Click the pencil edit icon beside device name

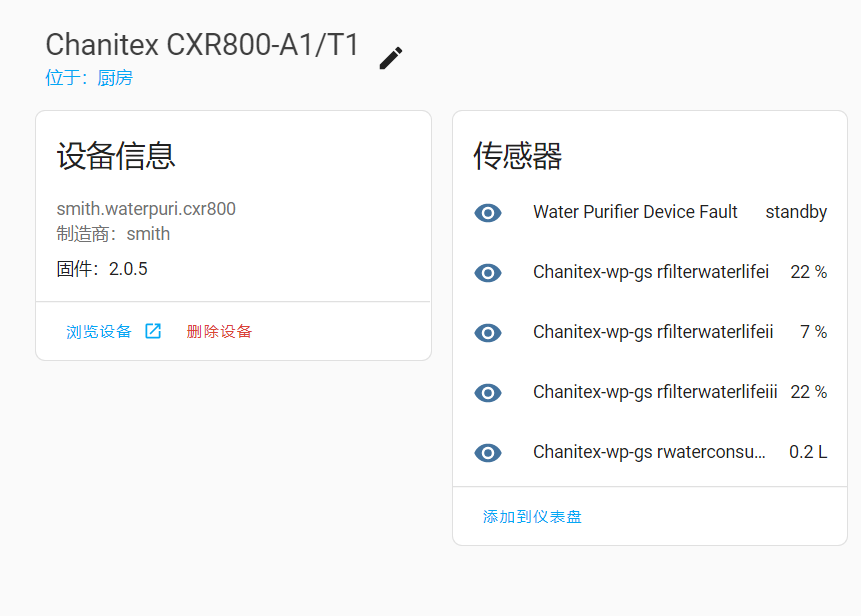391,58
